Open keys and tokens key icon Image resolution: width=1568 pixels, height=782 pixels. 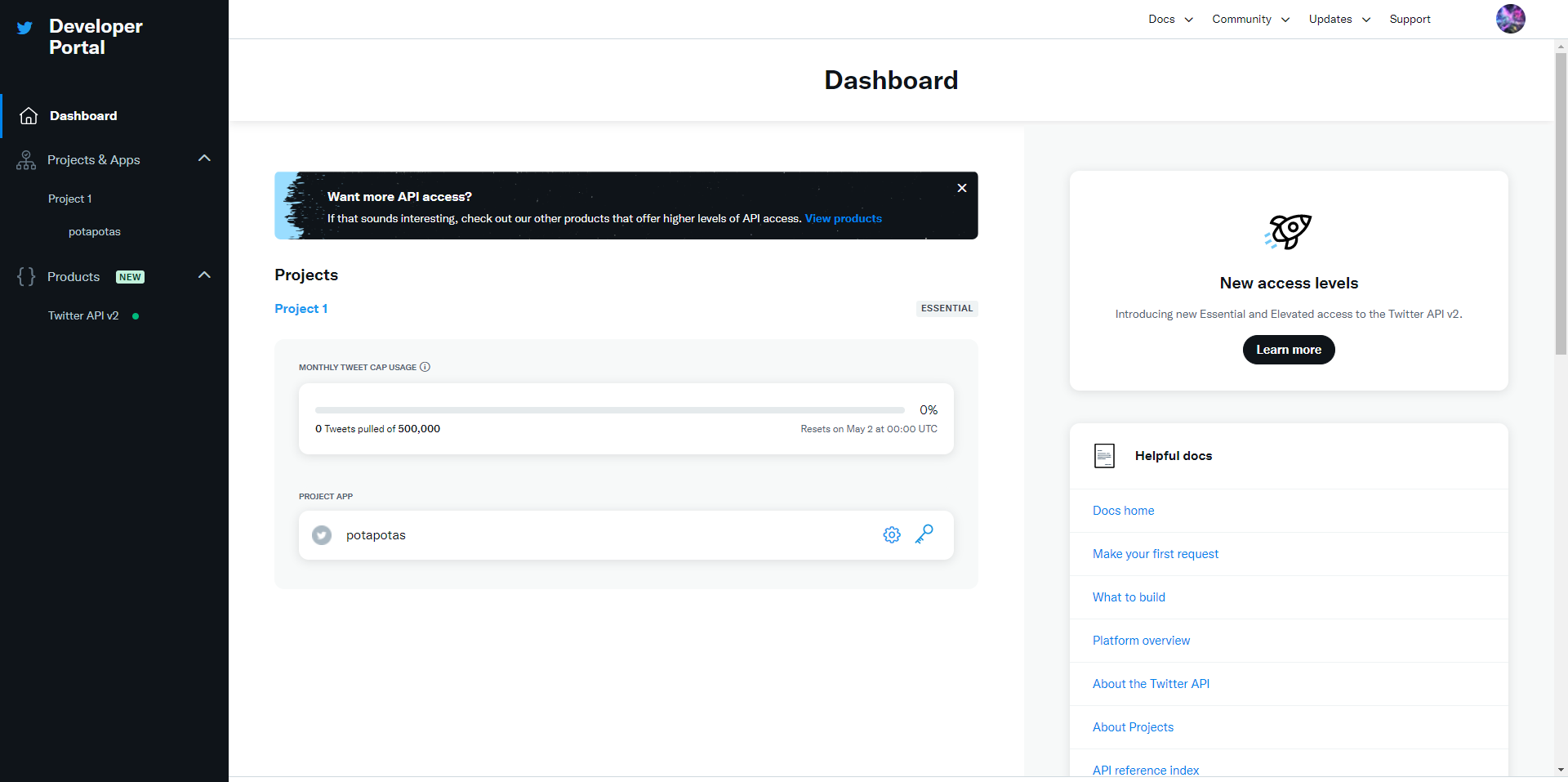924,534
